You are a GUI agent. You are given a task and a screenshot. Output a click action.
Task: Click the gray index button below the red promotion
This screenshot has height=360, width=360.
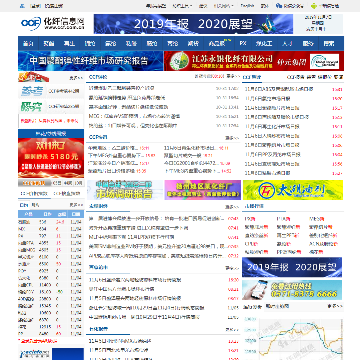point(35,183)
